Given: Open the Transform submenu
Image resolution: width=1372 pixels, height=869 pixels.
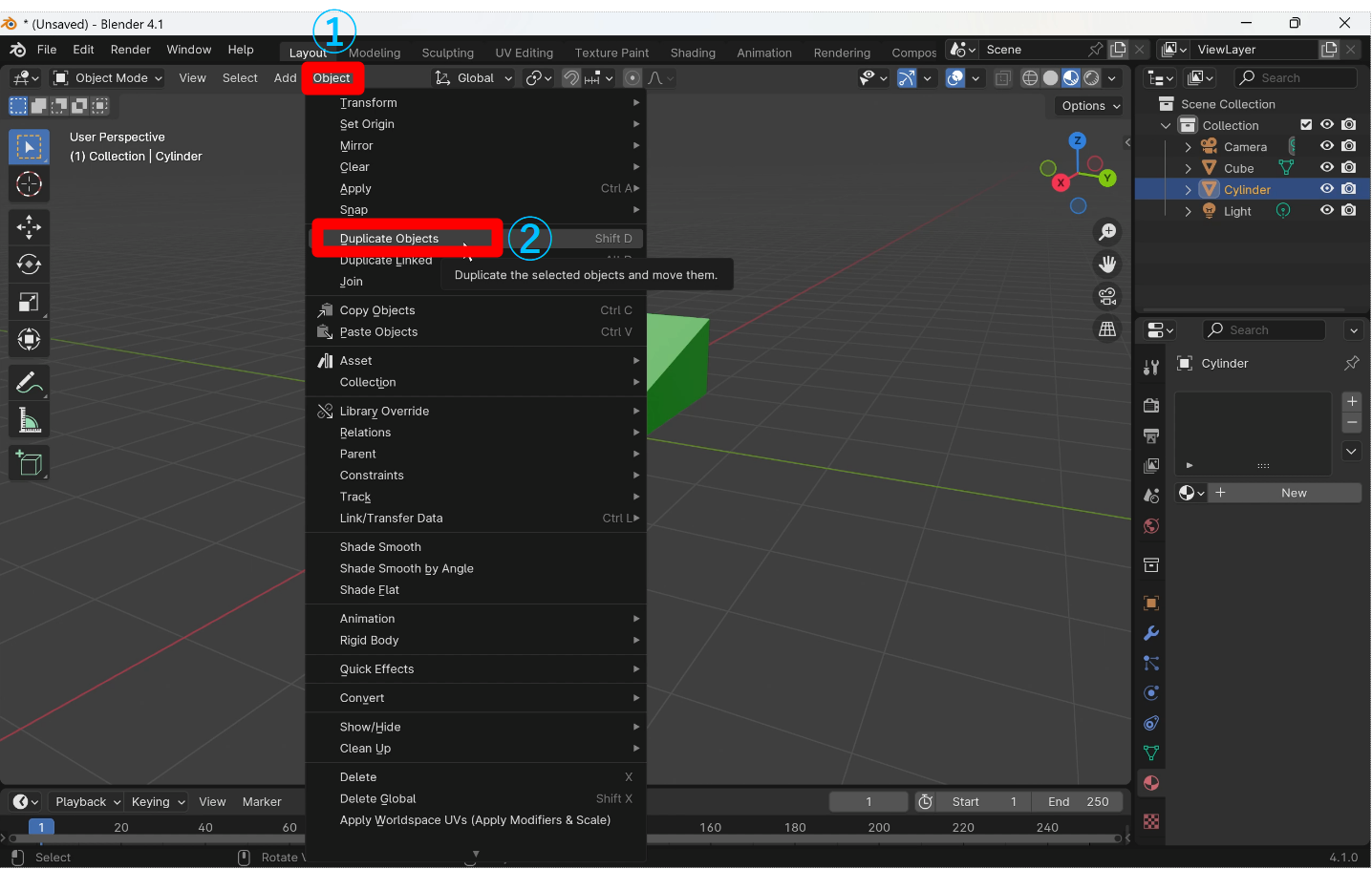Looking at the screenshot, I should tap(476, 103).
